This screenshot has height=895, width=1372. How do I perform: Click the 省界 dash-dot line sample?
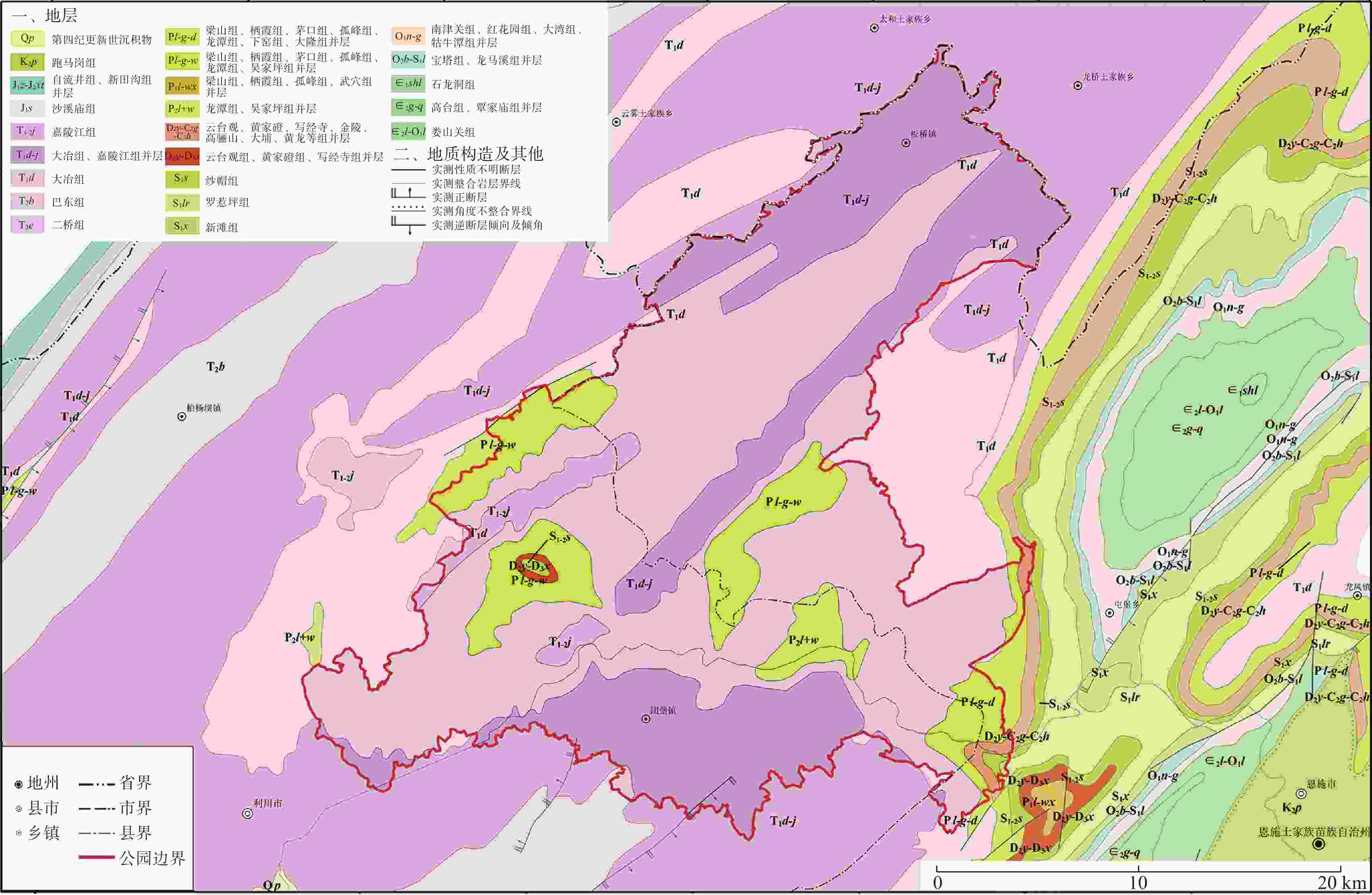point(96,784)
